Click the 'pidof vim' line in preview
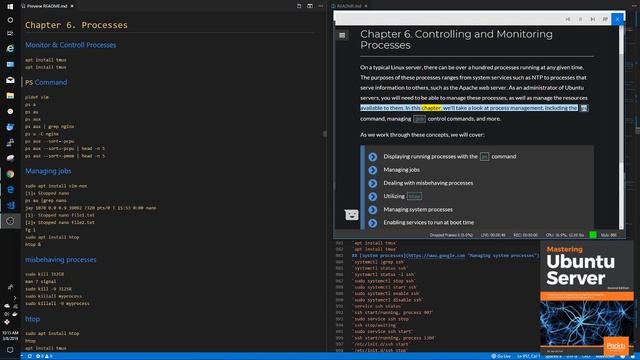 37,97
